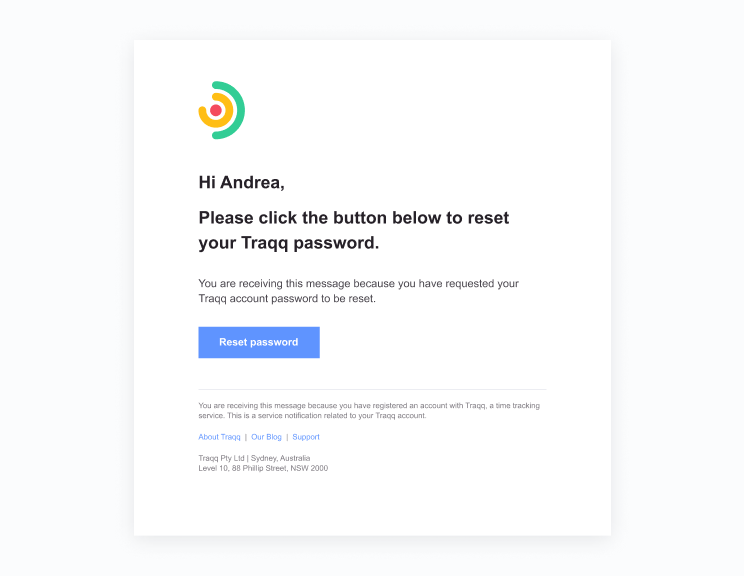Click the separator between Our Blog and Support
This screenshot has width=744, height=576.
[x=287, y=437]
